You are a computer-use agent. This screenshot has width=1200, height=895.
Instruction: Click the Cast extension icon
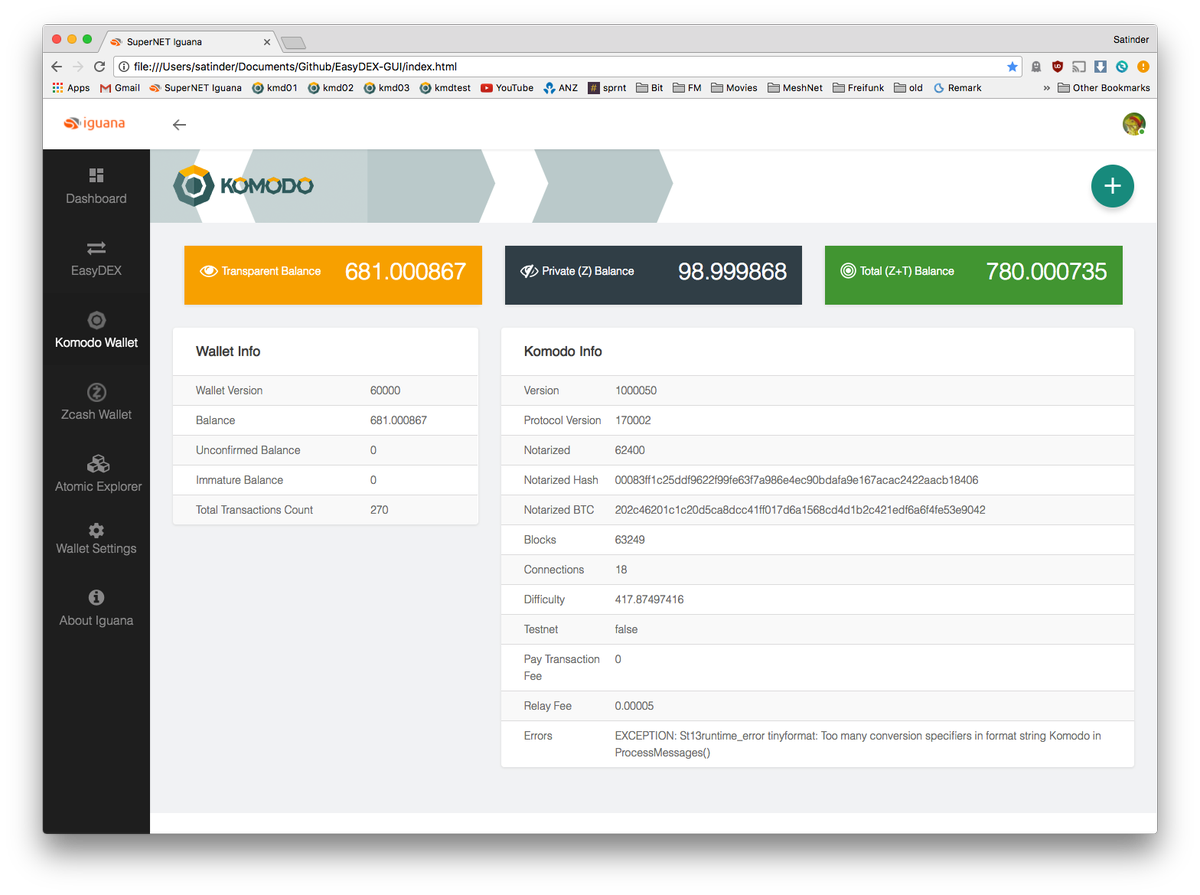pyautogui.click(x=1079, y=67)
